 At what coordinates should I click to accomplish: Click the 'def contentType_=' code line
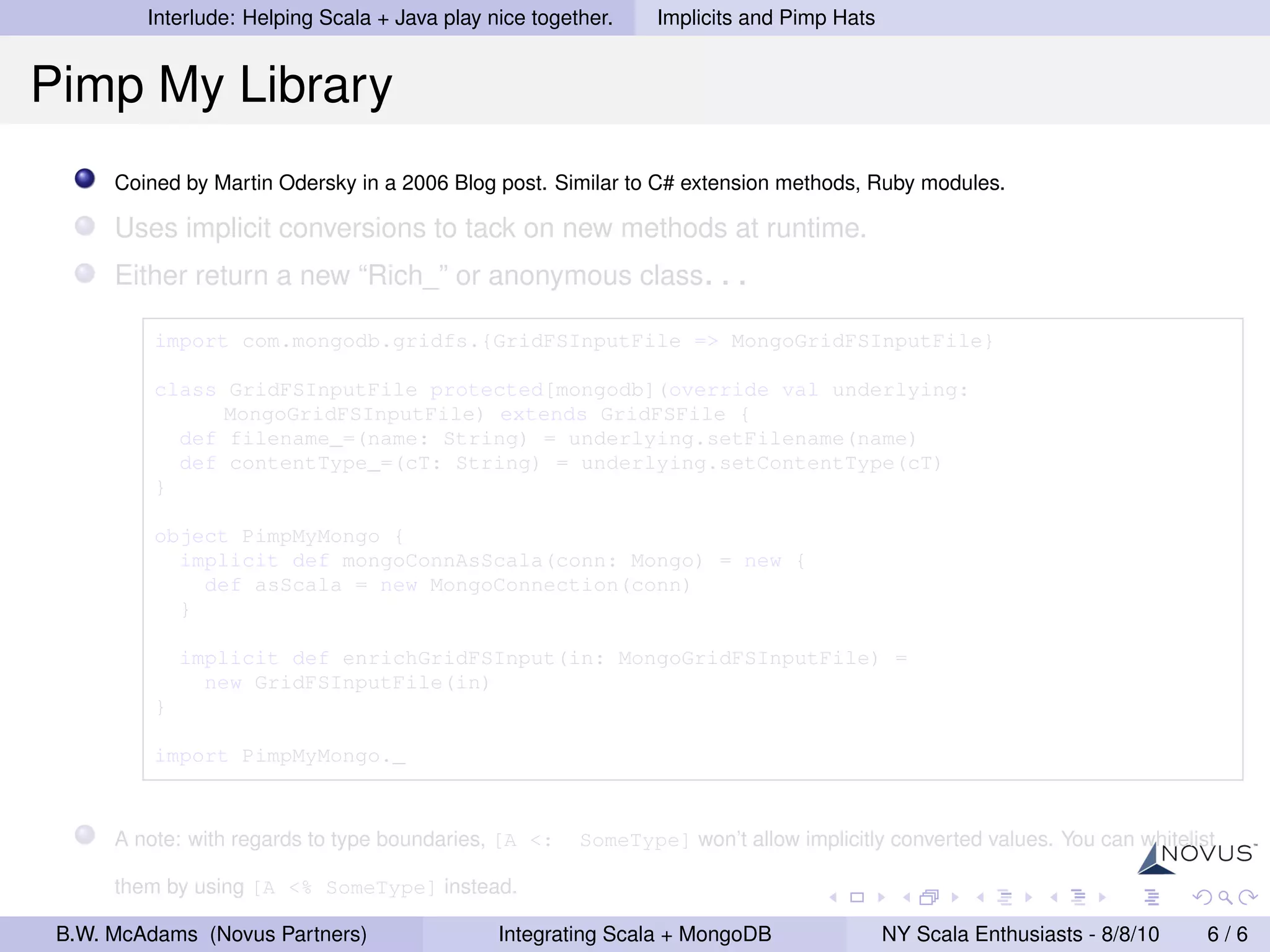561,464
